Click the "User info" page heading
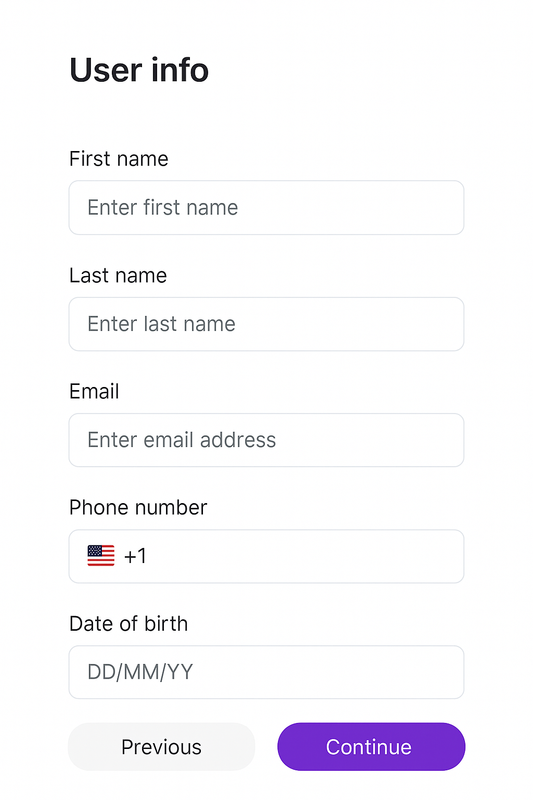 coord(139,70)
